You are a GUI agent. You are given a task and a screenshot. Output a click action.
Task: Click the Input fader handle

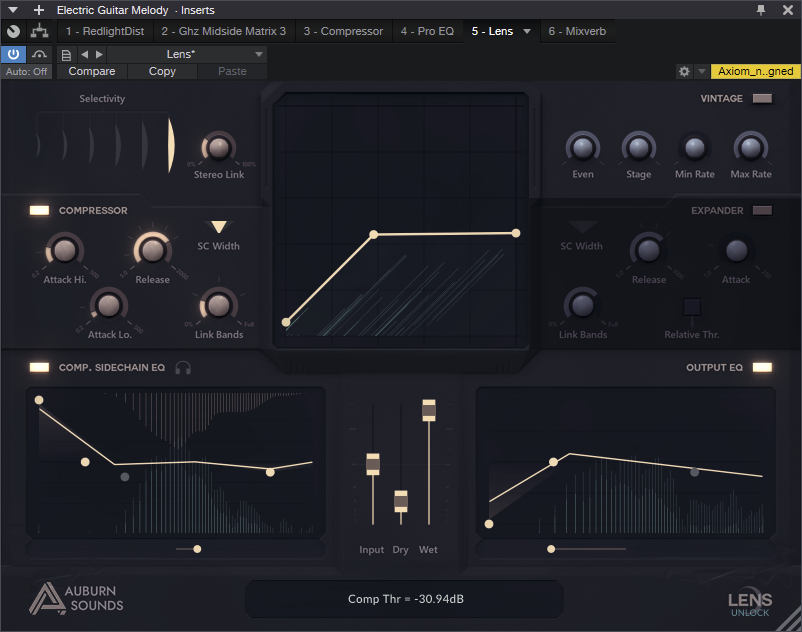[x=373, y=464]
